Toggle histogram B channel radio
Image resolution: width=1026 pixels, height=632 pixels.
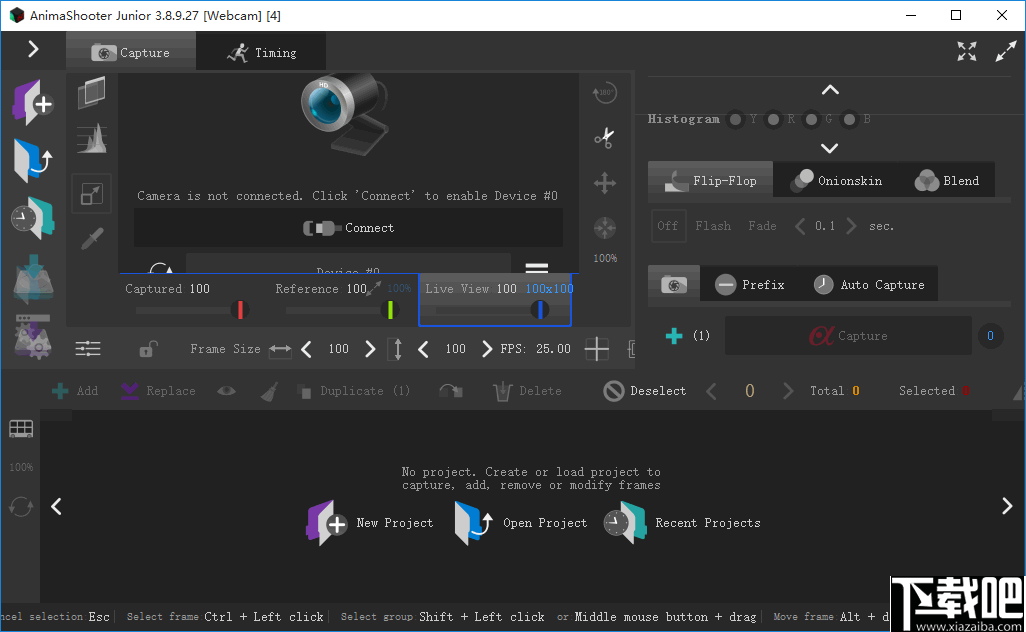point(849,119)
